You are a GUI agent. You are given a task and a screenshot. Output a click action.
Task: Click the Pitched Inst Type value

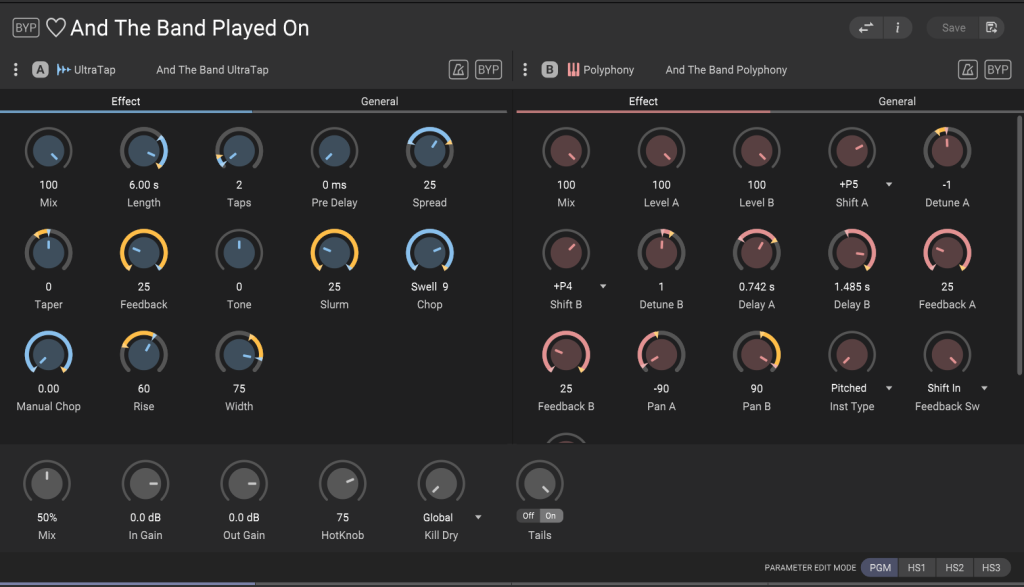coord(848,388)
